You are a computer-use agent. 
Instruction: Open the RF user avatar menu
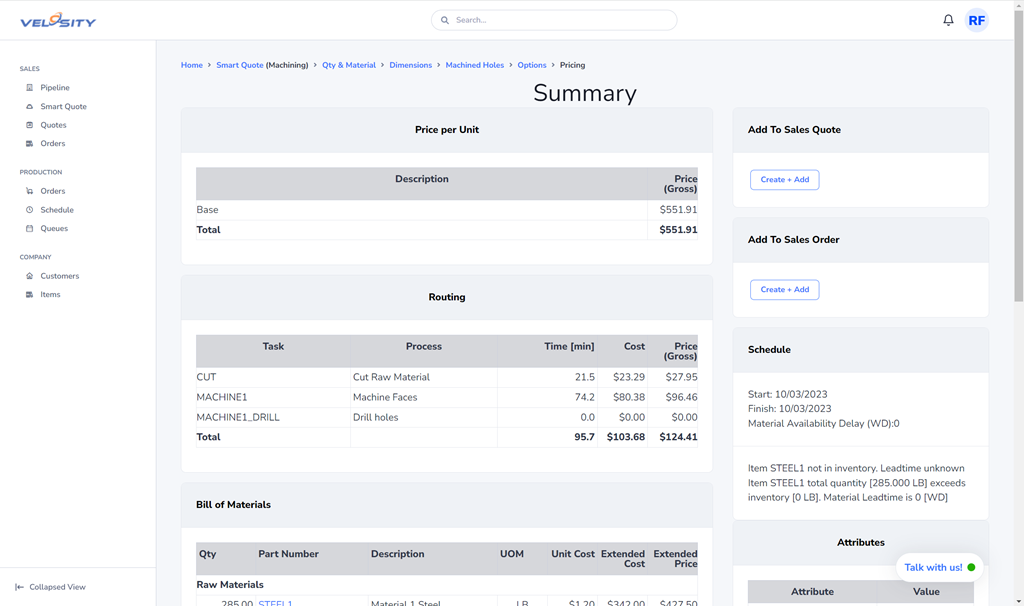point(976,20)
